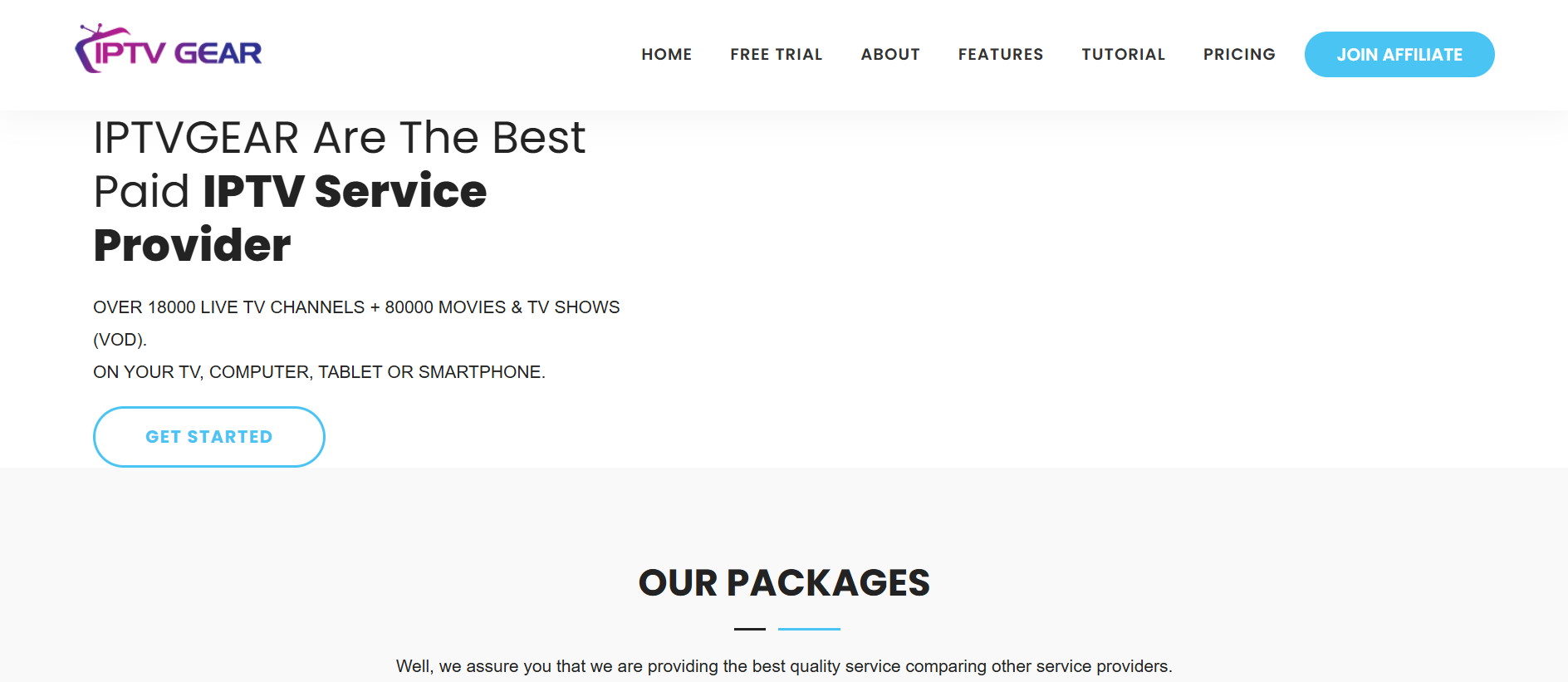Open the TUTORIAL page
The width and height of the screenshot is (1568, 682).
(x=1124, y=55)
